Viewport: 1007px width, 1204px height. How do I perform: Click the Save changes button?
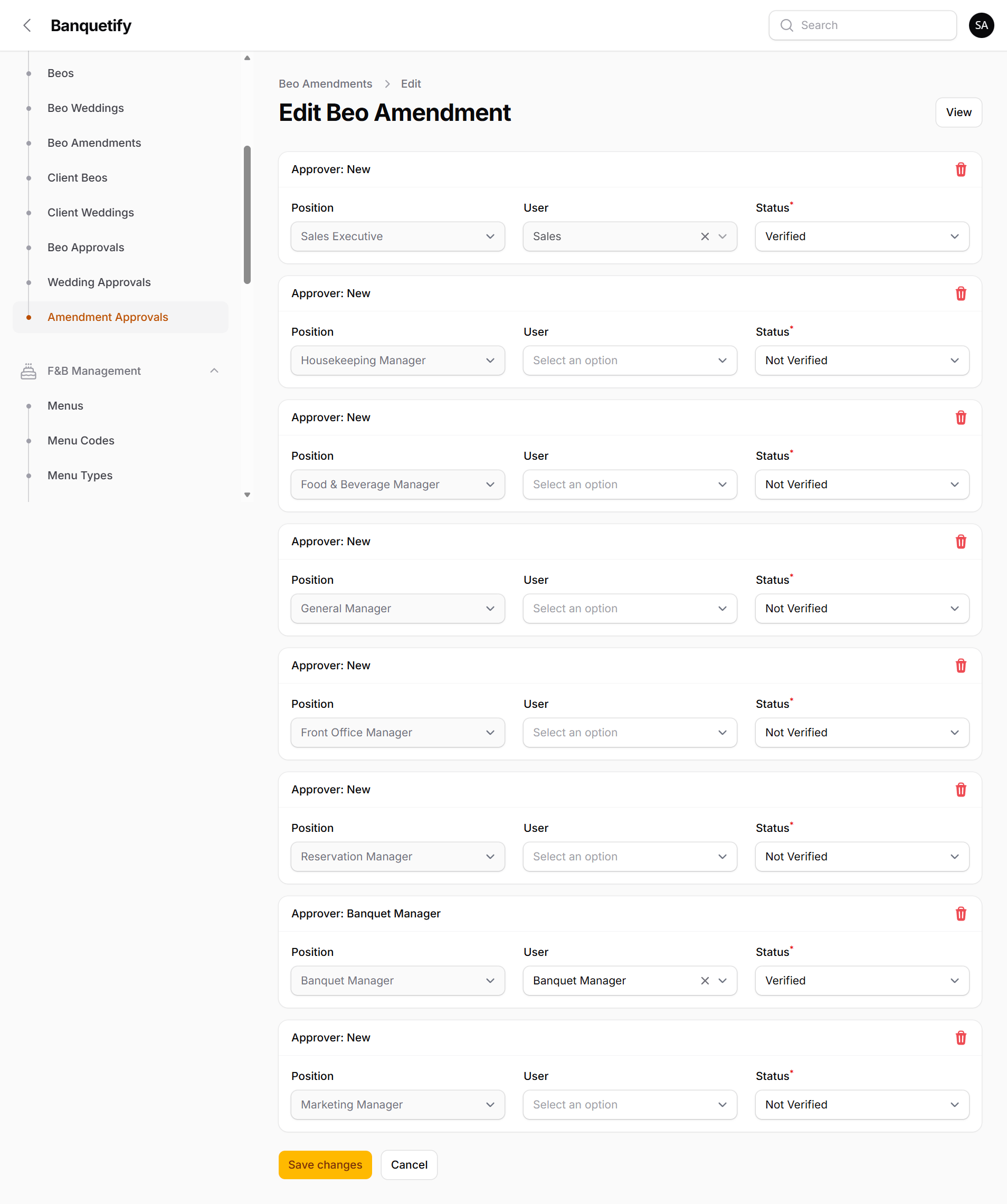325,1164
